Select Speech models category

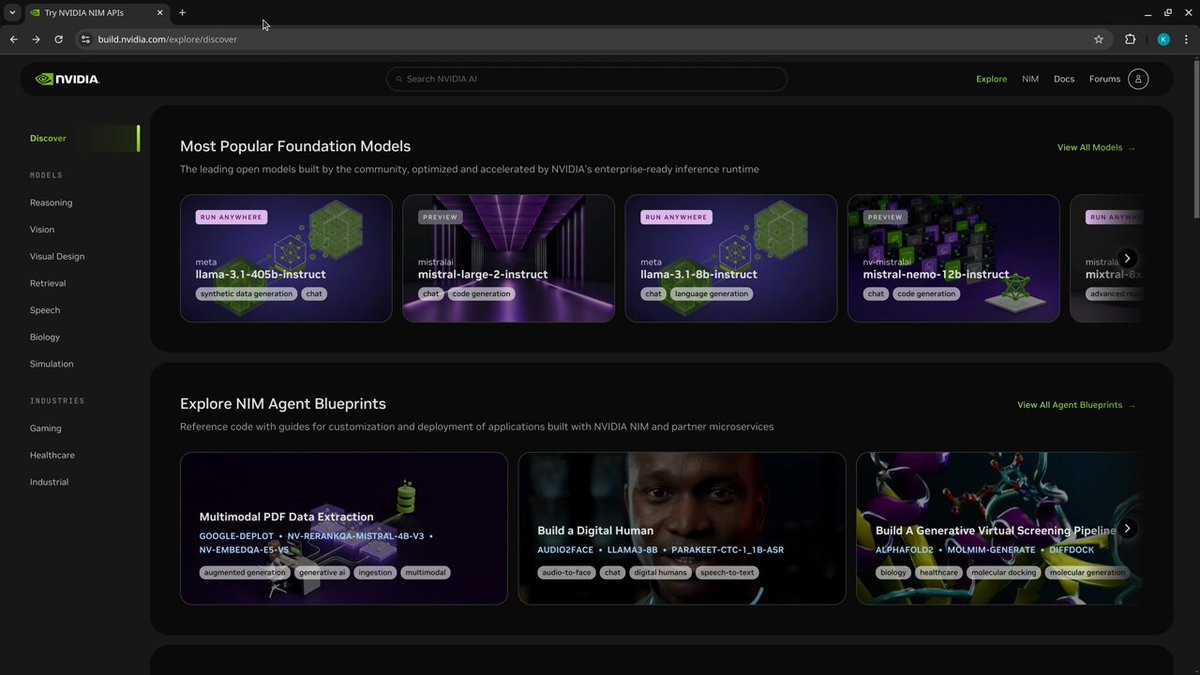45,310
